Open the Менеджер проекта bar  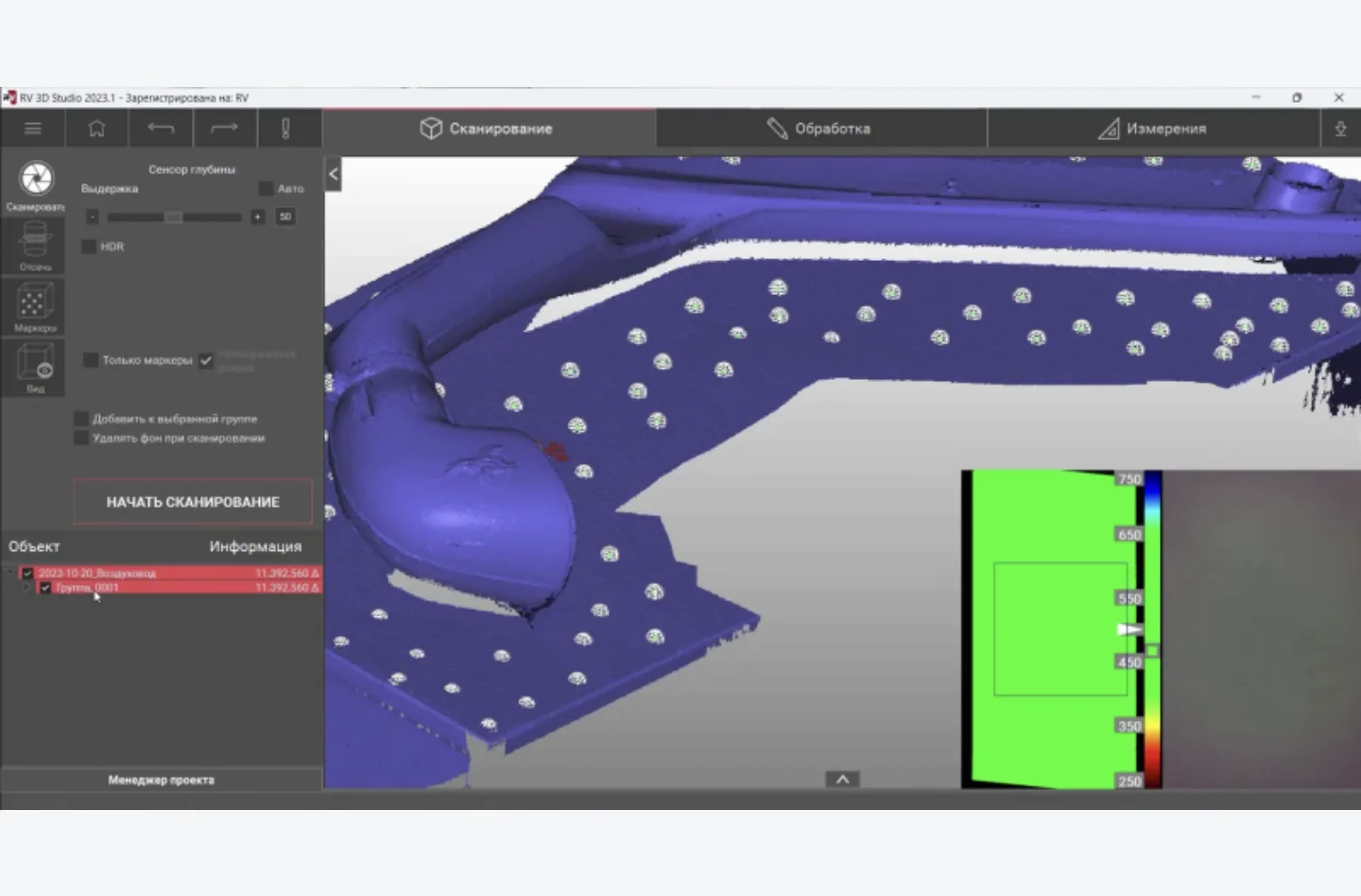pyautogui.click(x=162, y=780)
